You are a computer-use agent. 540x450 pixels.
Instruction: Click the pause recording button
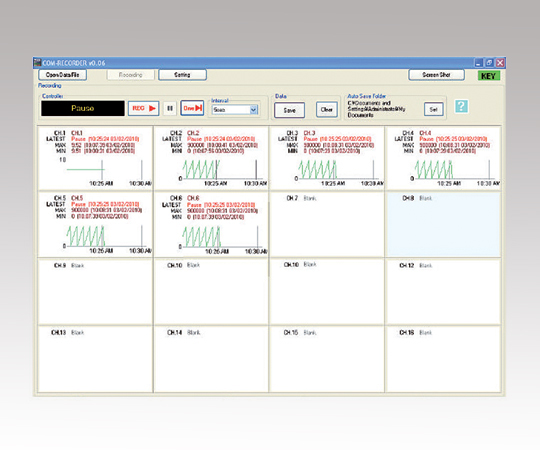(x=170, y=108)
